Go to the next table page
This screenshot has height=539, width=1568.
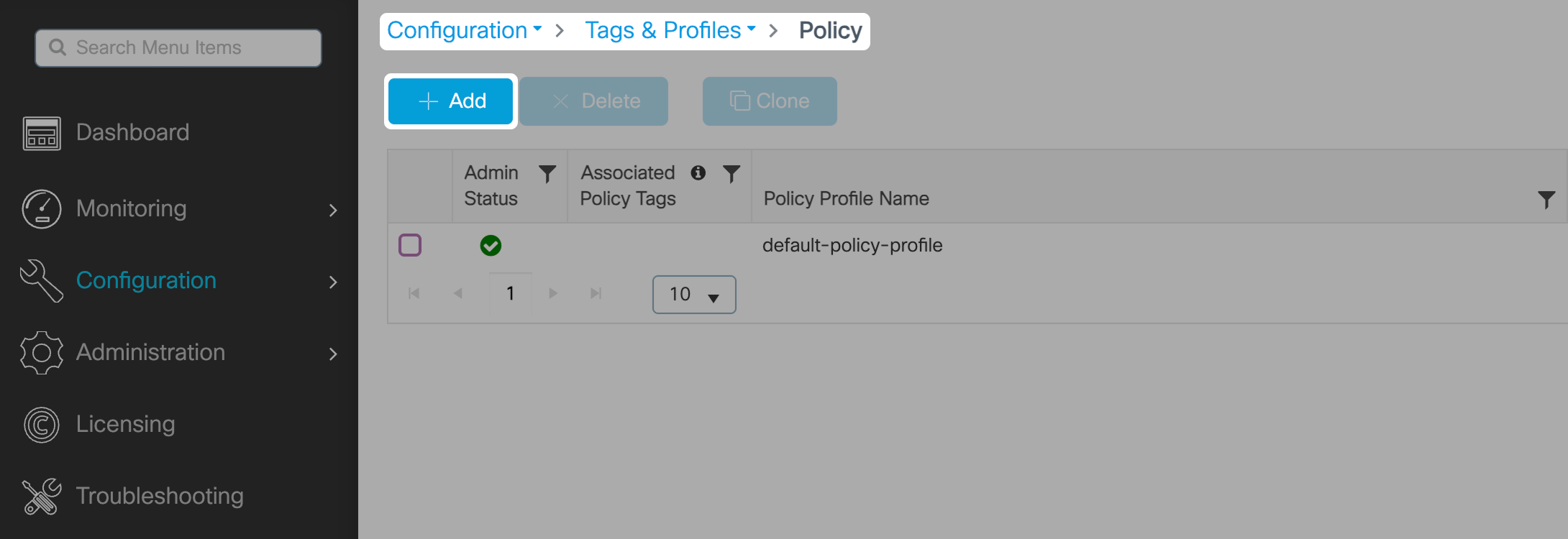[553, 293]
